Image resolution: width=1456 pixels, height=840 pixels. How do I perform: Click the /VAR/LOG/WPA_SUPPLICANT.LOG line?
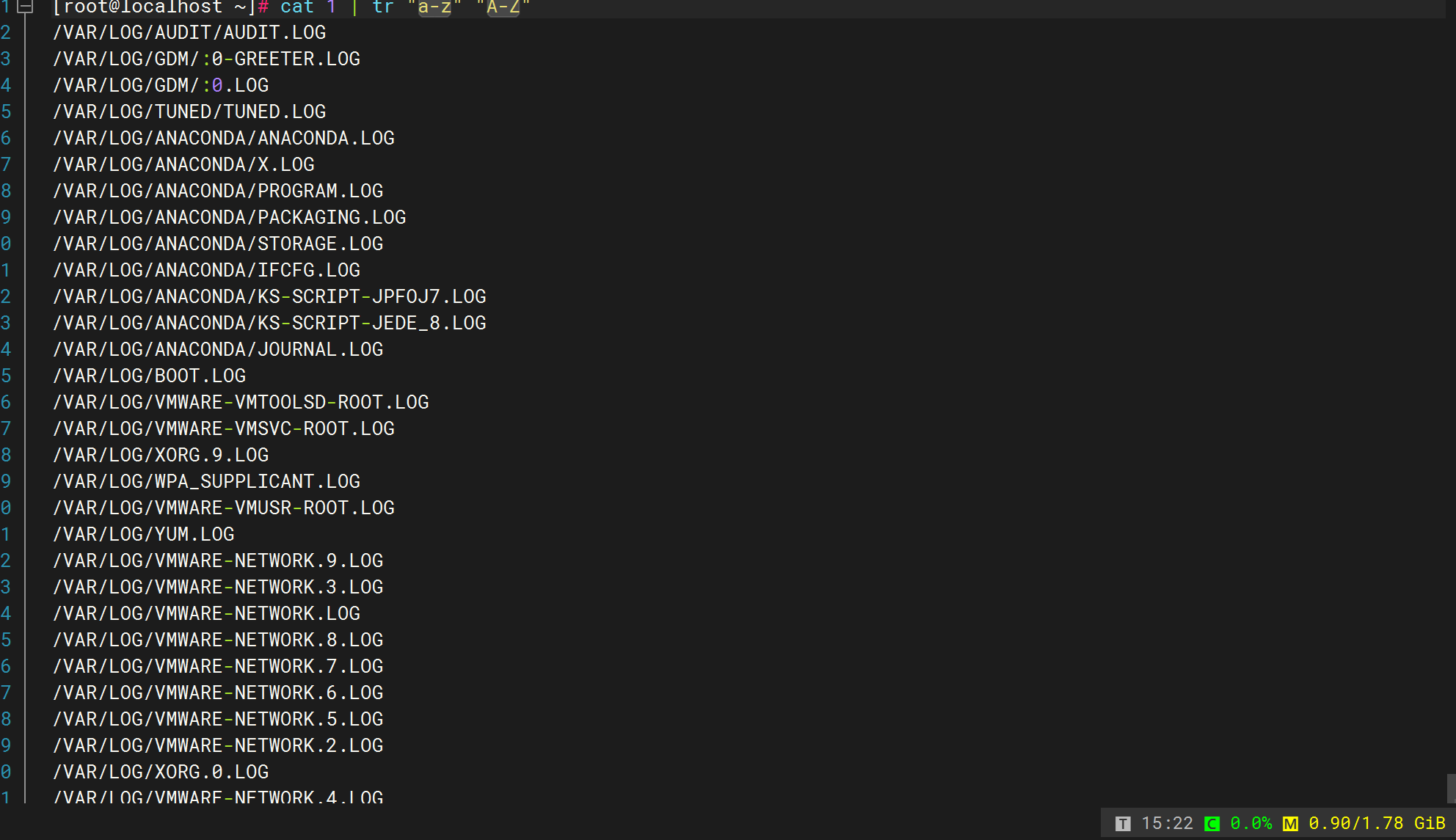tap(206, 481)
